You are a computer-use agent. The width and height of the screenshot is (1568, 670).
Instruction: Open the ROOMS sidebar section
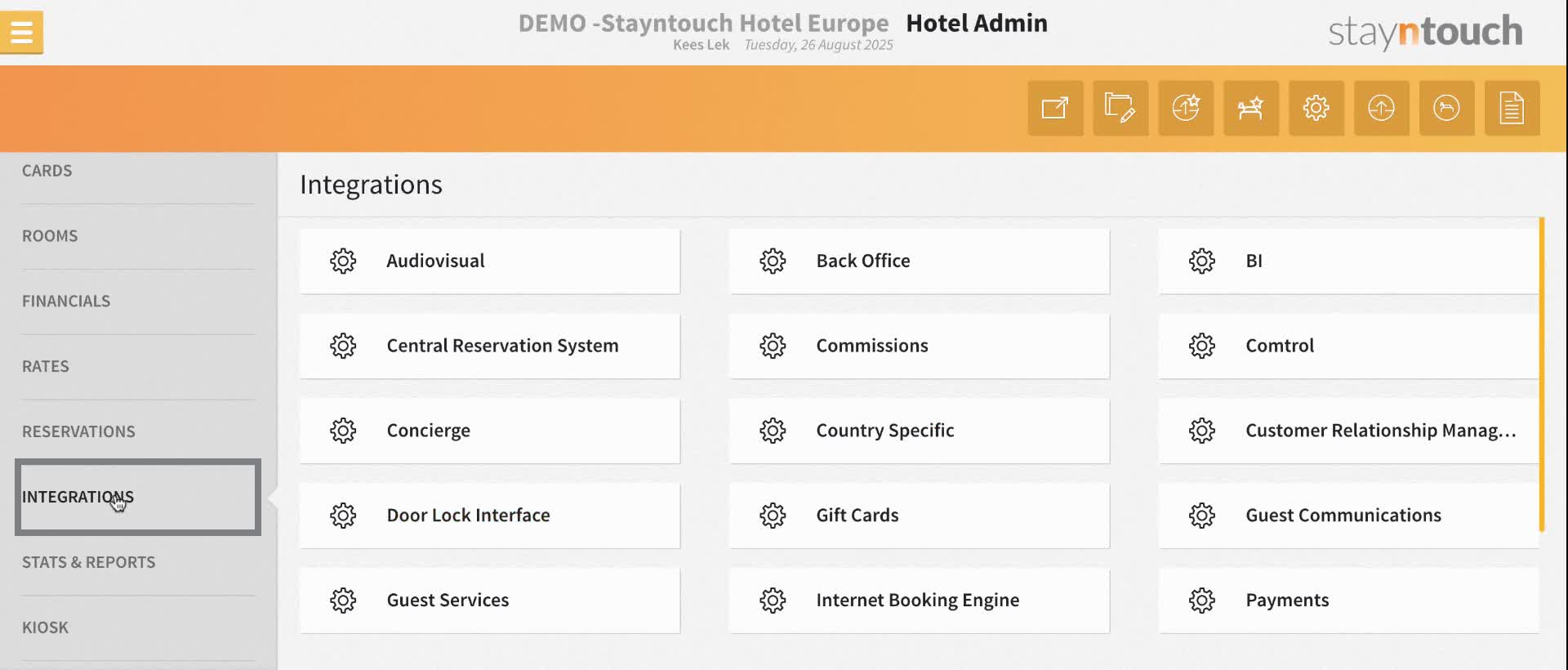(x=50, y=236)
